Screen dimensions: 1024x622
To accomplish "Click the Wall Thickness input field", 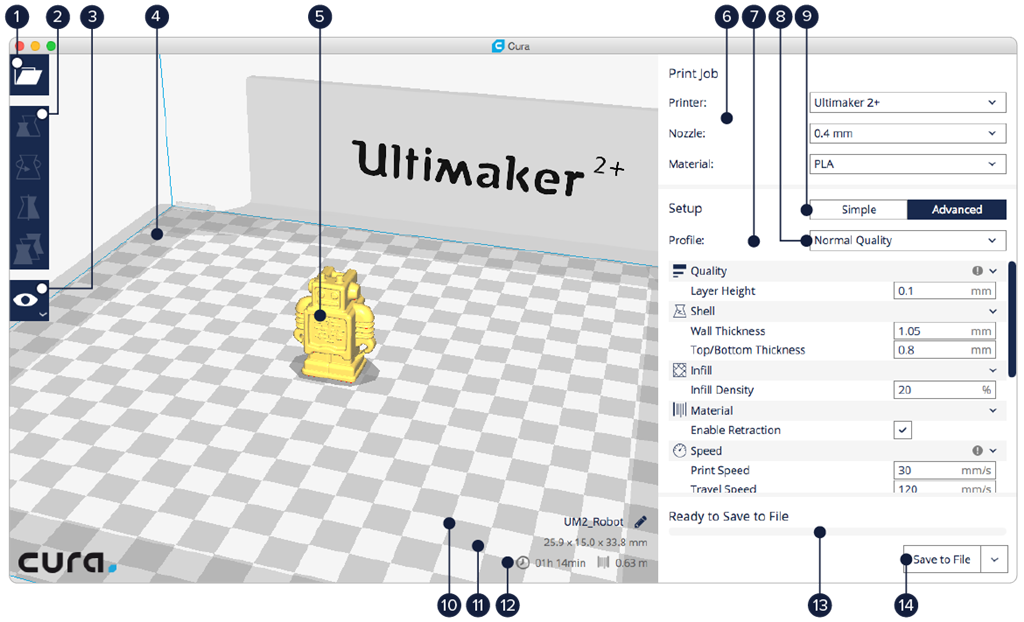I will pos(944,331).
